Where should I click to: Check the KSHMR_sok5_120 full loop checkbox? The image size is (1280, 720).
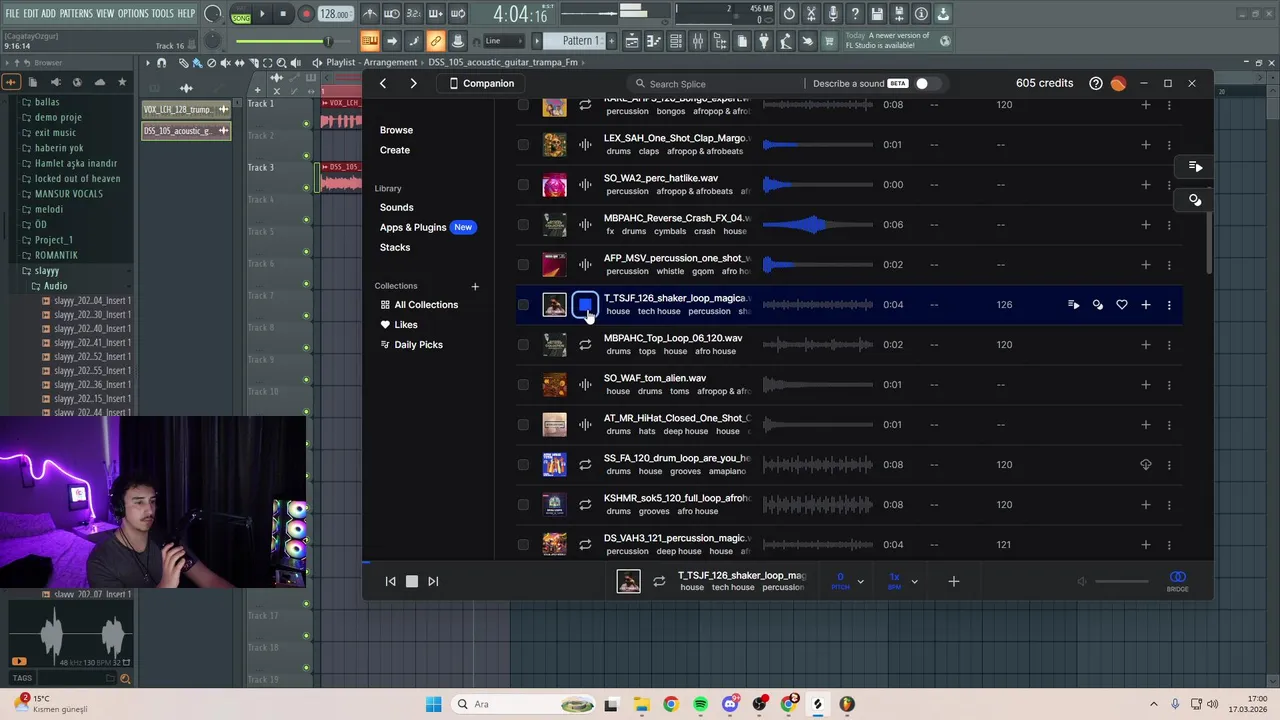click(523, 505)
